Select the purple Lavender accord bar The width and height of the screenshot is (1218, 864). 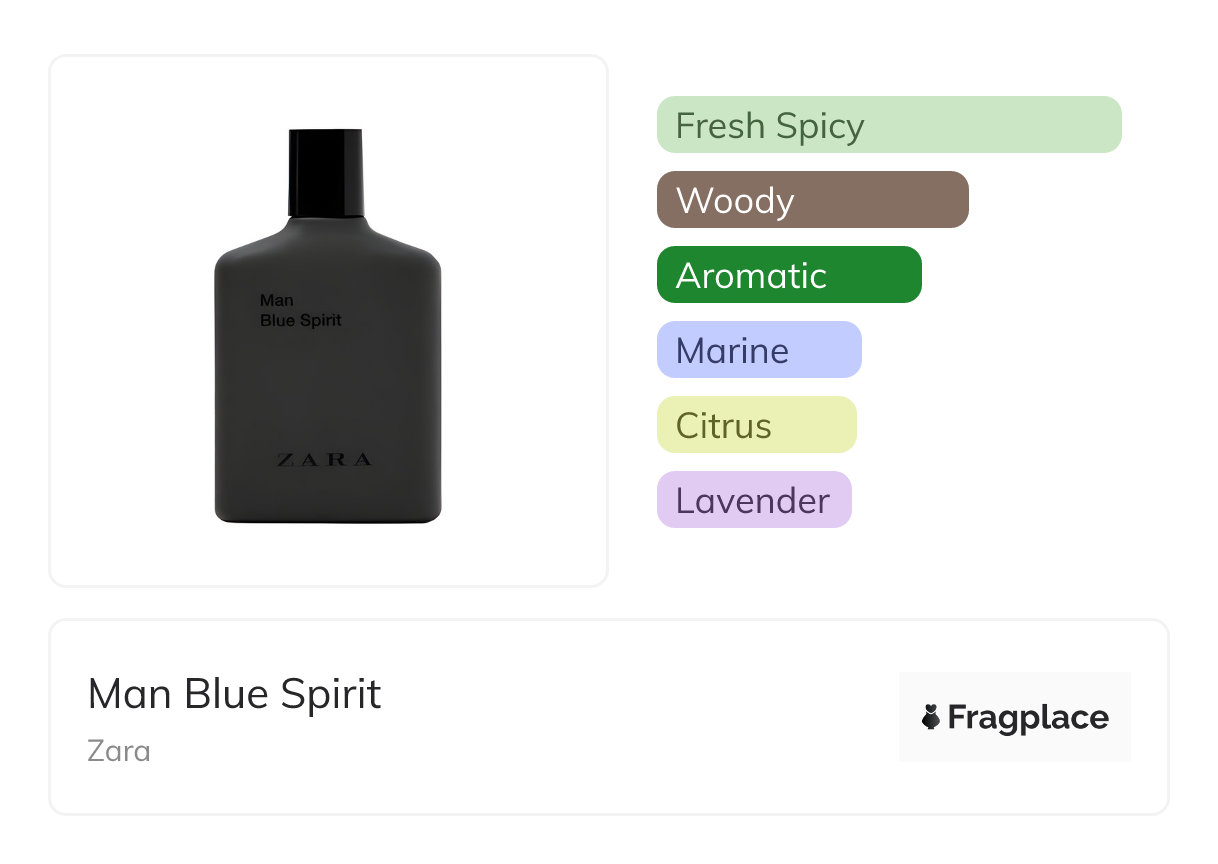tap(753, 500)
